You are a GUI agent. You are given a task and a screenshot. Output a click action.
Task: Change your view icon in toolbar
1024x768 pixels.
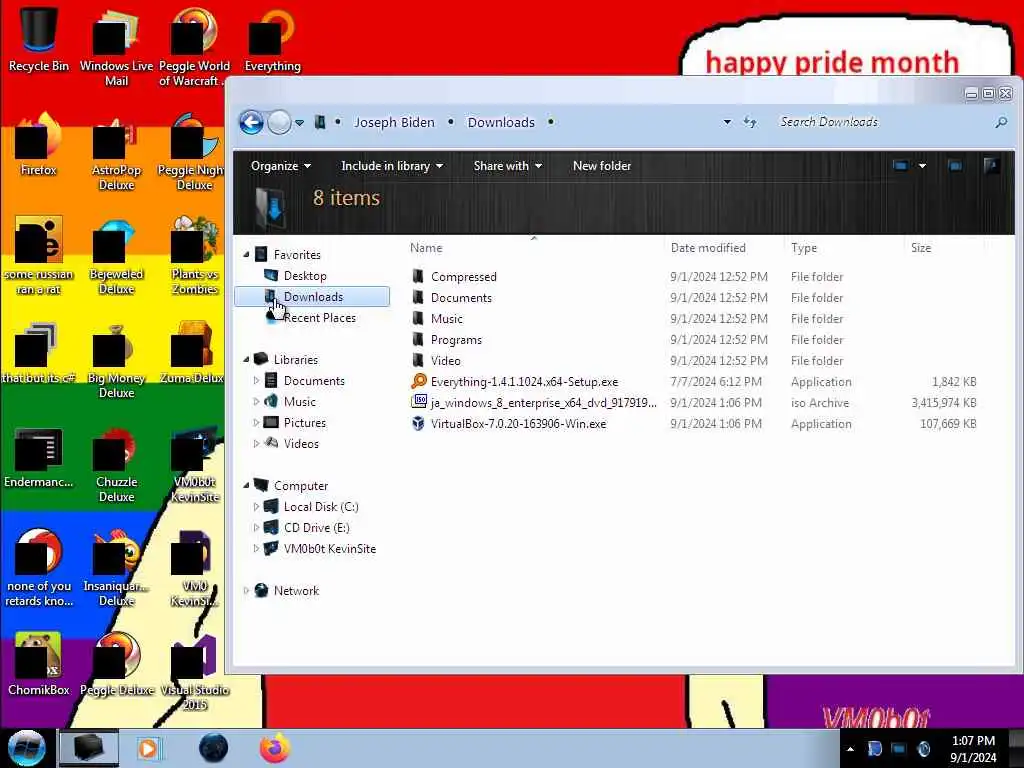point(900,166)
